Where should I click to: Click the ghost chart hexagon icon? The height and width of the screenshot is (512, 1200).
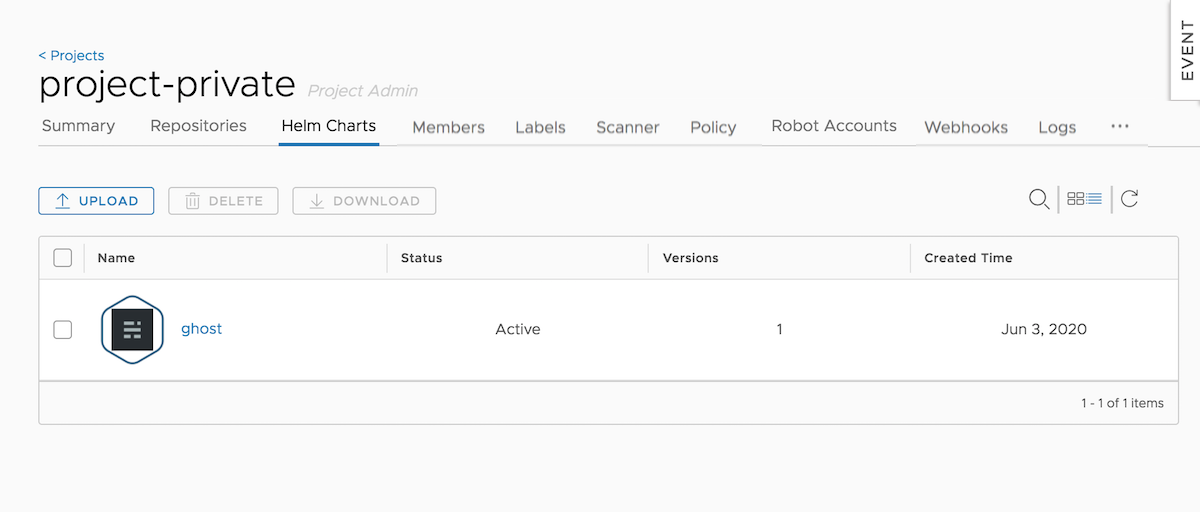pyautogui.click(x=132, y=329)
